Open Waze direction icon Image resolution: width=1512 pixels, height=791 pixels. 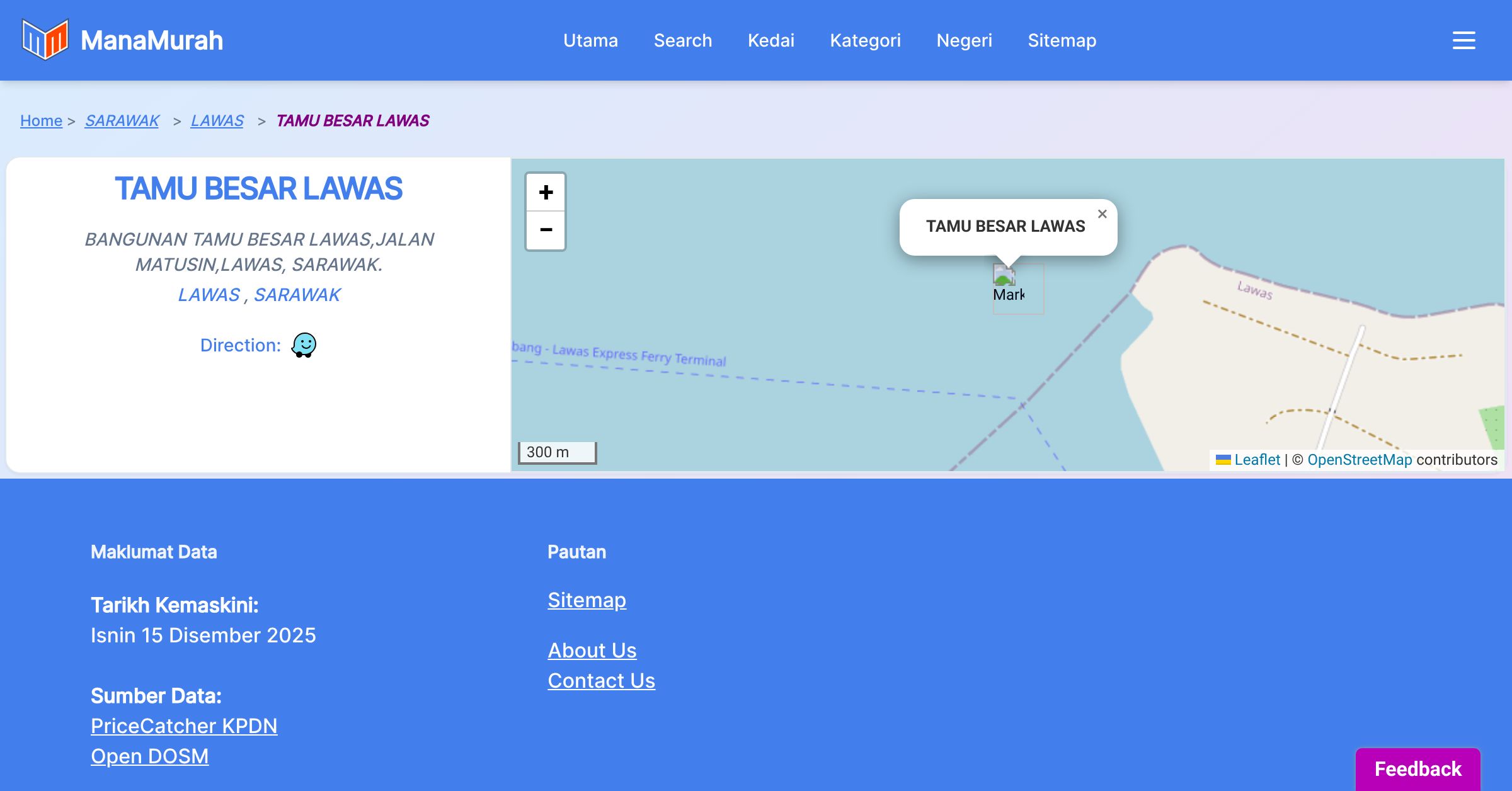pyautogui.click(x=304, y=345)
